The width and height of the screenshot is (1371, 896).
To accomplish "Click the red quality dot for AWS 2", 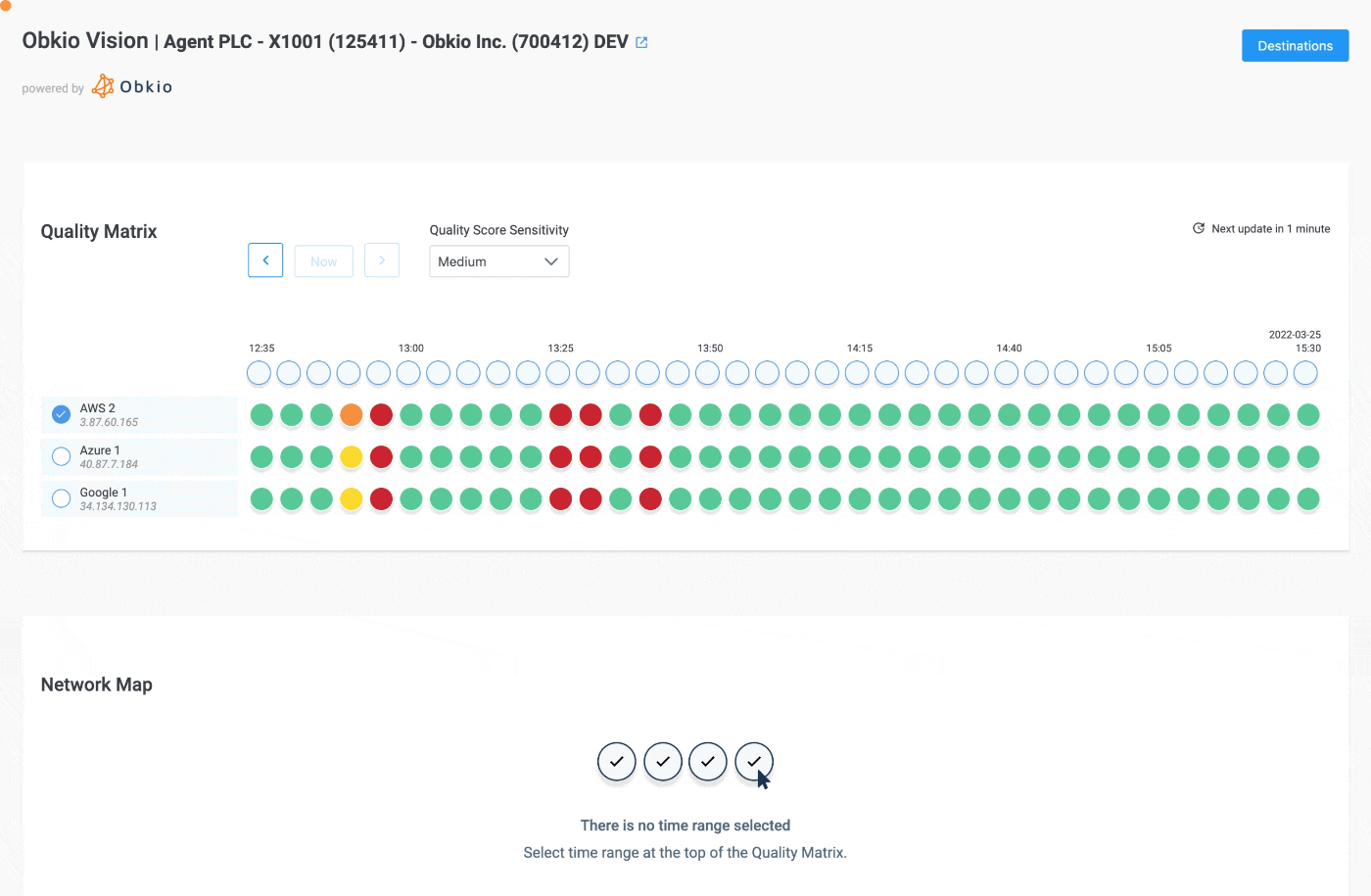I will click(x=381, y=415).
